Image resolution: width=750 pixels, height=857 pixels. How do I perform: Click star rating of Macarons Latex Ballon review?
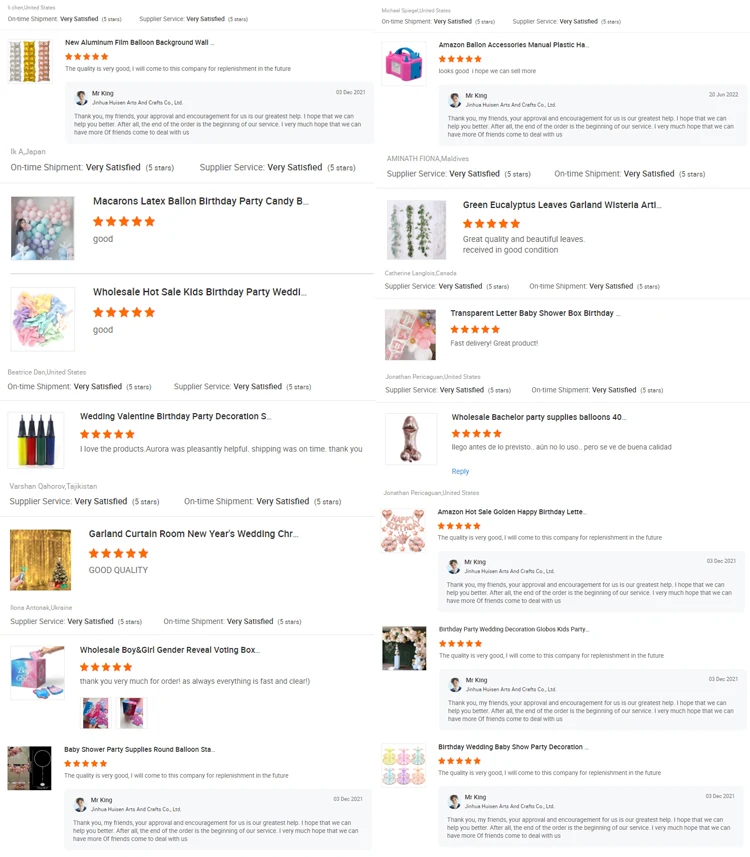(x=124, y=221)
